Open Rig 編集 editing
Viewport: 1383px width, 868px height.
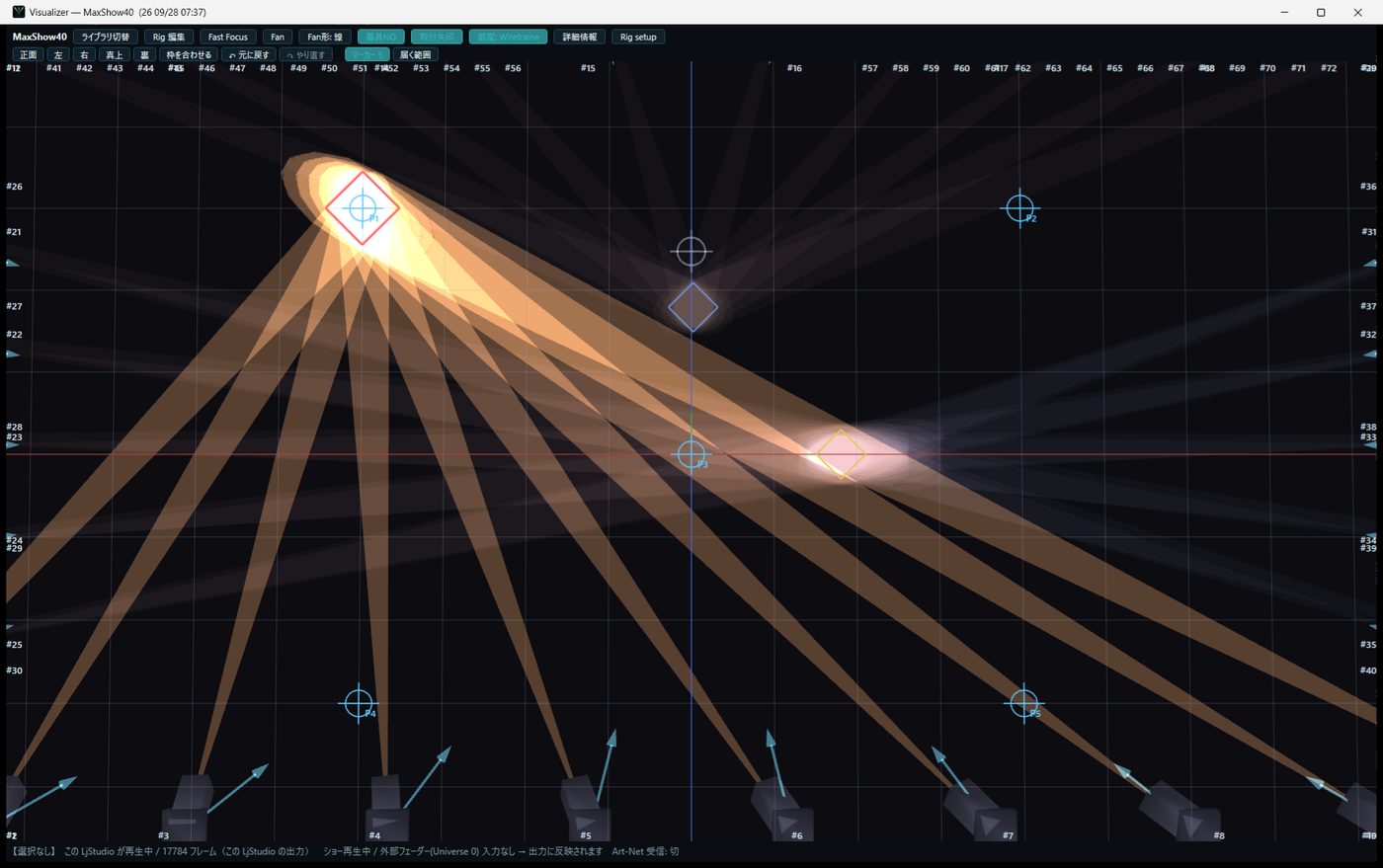tap(169, 37)
